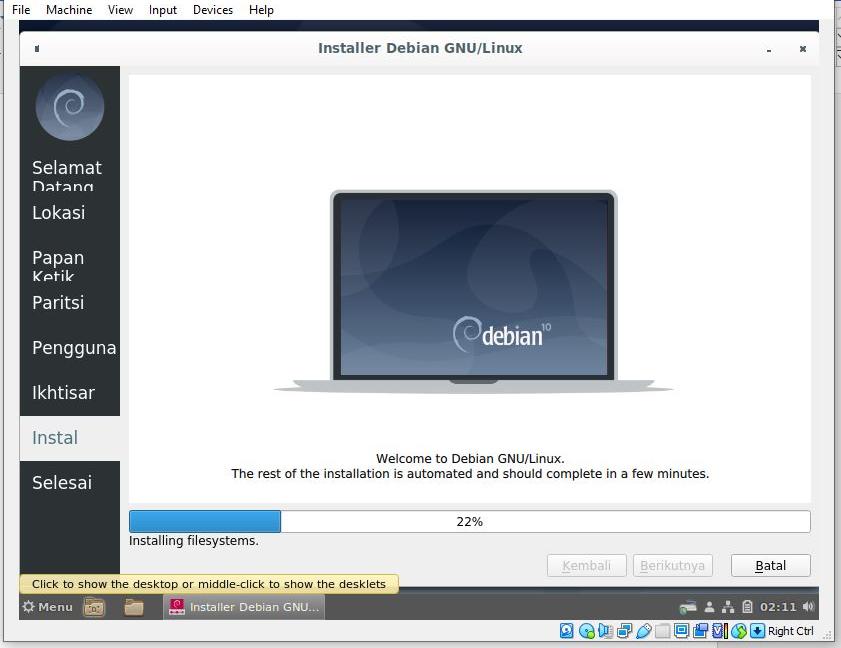
Task: Select the Selesai step in sidebar
Action: 70,483
